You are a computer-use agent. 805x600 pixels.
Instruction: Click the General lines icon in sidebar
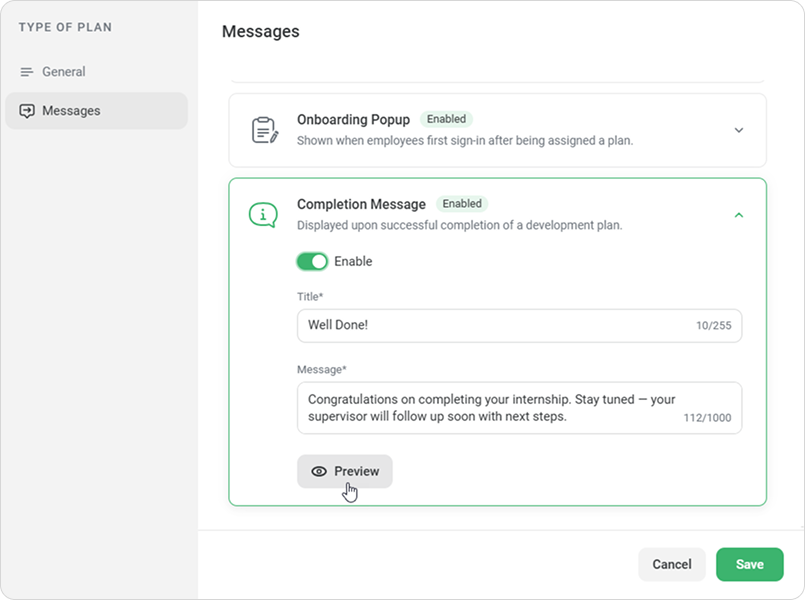pos(27,72)
